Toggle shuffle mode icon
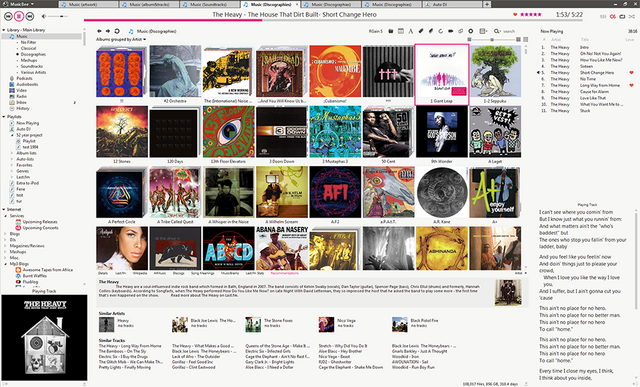Screen dimensions: 640x387 (x=631, y=16)
